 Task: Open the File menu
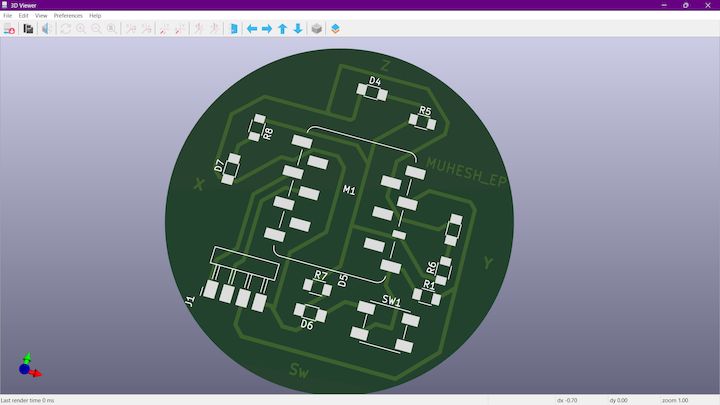(8, 16)
